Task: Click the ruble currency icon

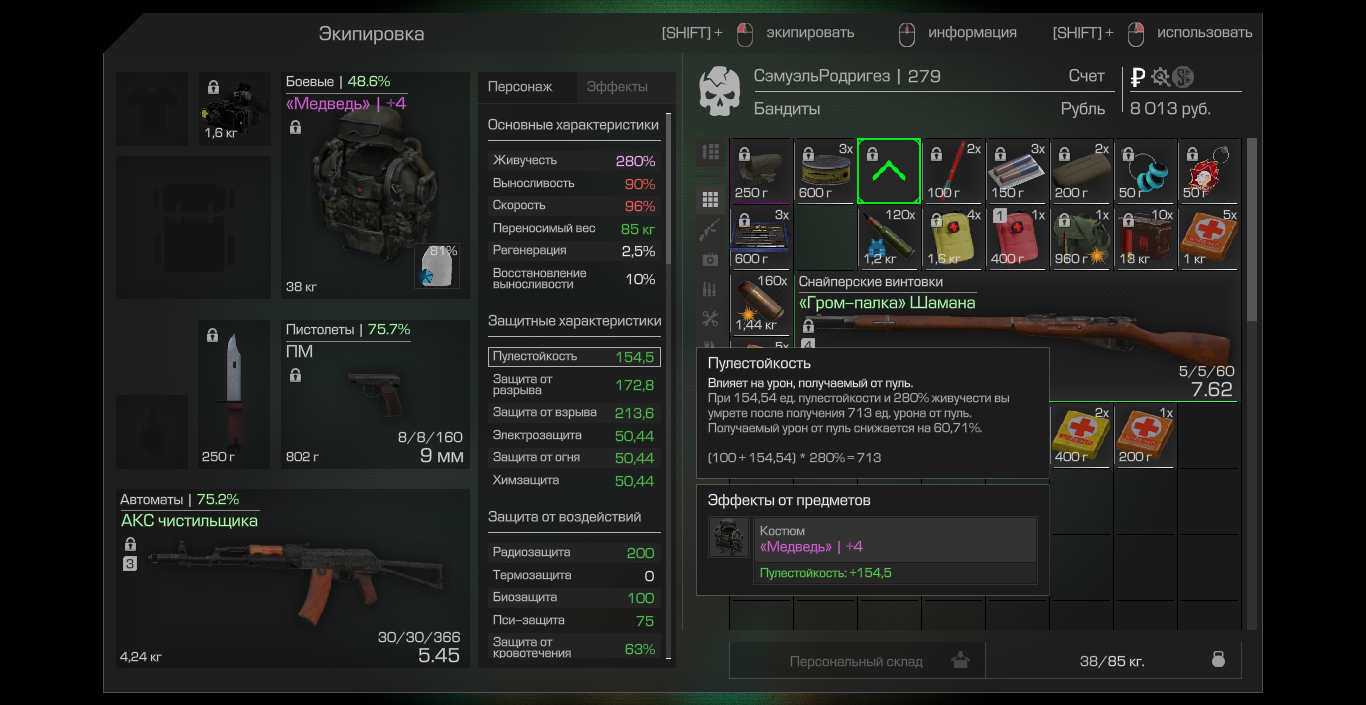Action: pos(1137,77)
